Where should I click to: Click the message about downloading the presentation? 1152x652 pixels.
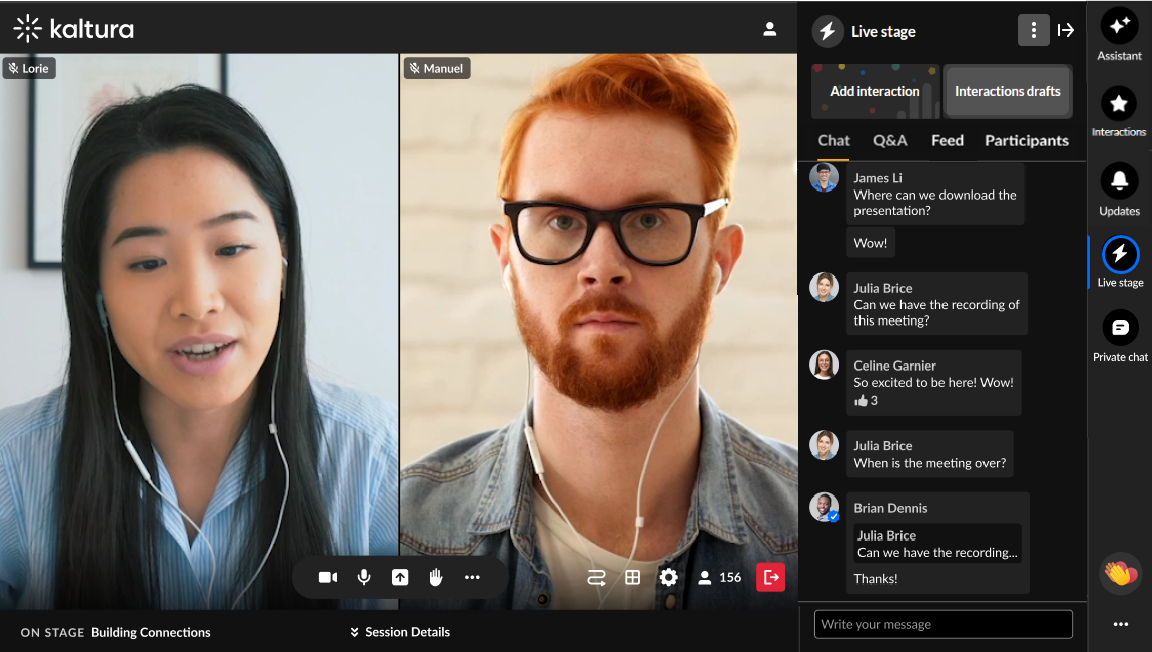point(935,194)
